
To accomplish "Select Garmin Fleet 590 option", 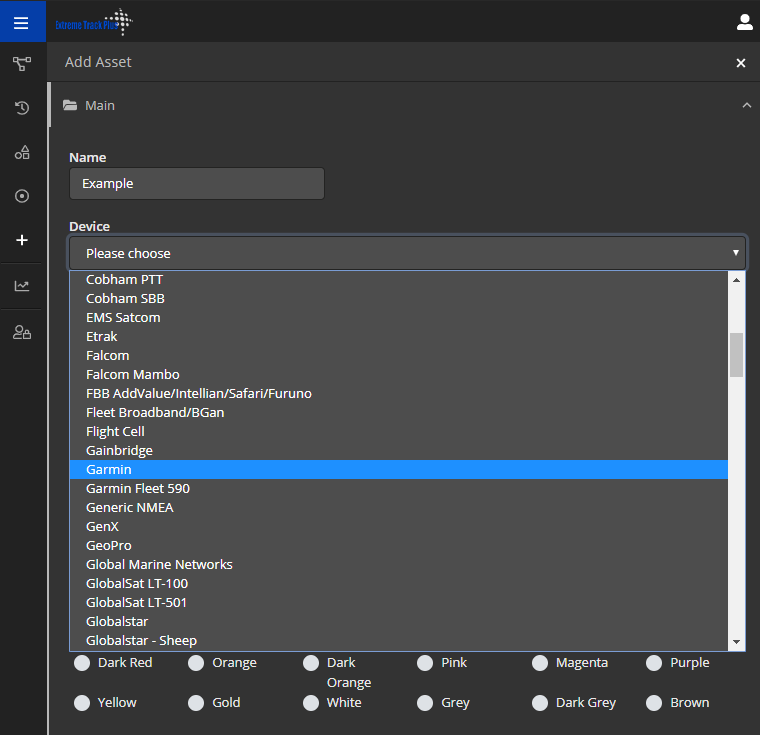I will (x=398, y=488).
